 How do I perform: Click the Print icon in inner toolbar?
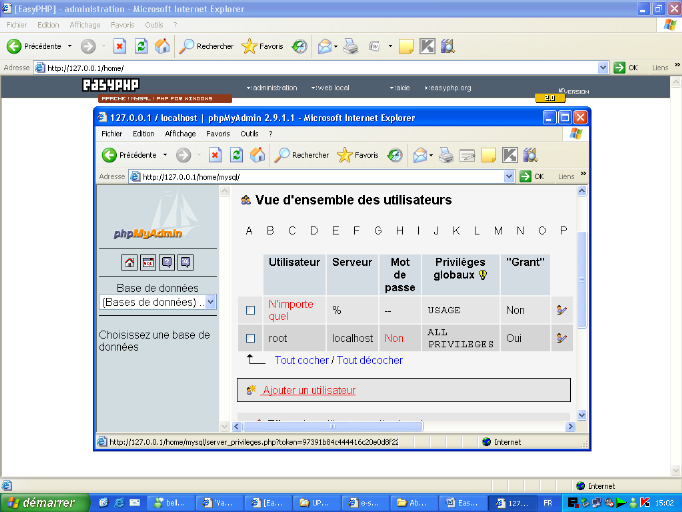pos(445,155)
